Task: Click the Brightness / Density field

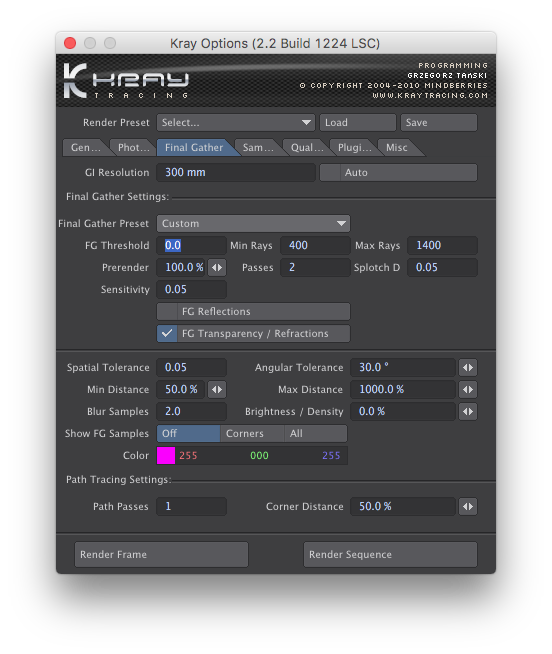Action: point(403,412)
